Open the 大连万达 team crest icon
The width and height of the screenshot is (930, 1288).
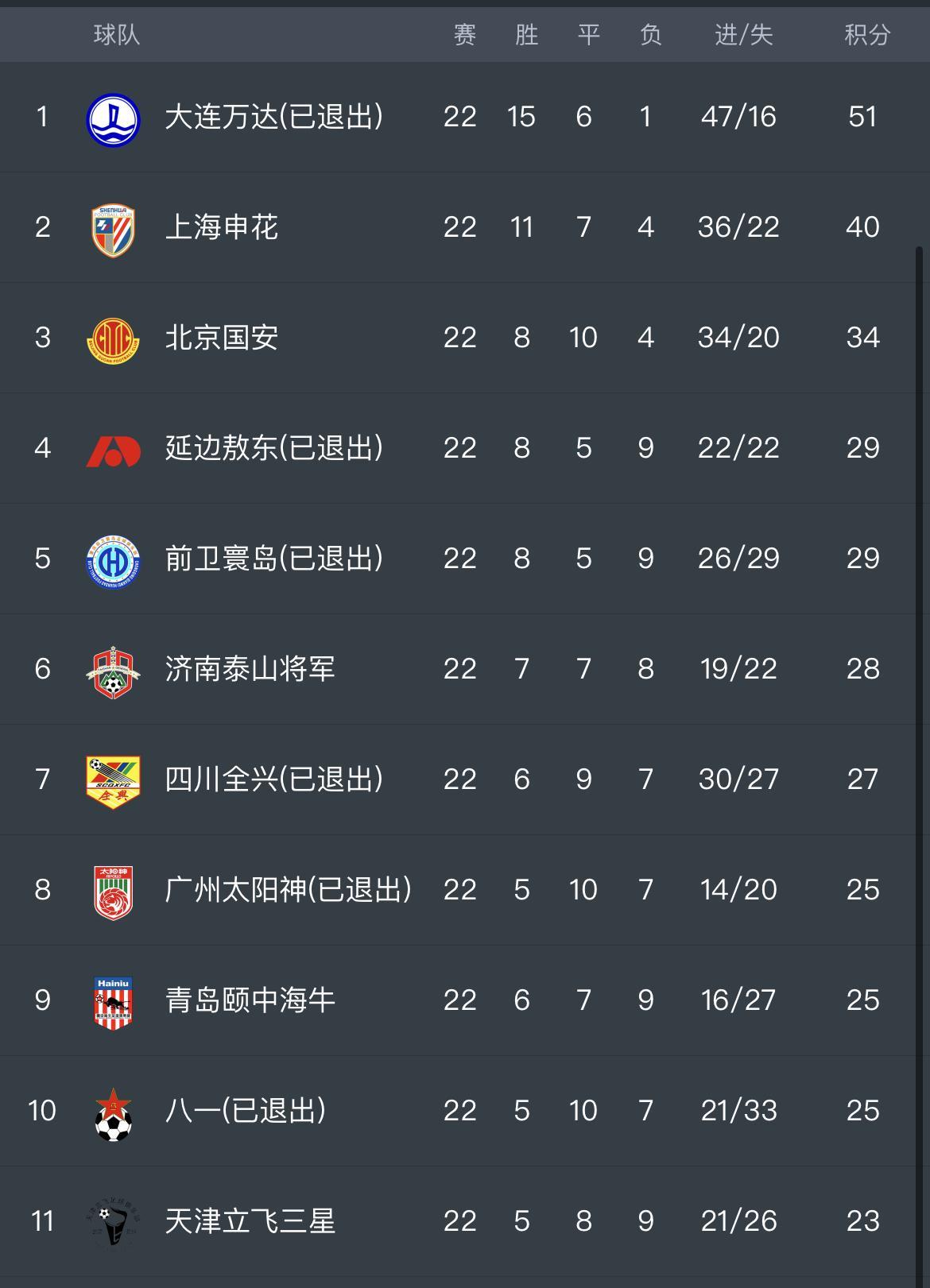coord(113,120)
